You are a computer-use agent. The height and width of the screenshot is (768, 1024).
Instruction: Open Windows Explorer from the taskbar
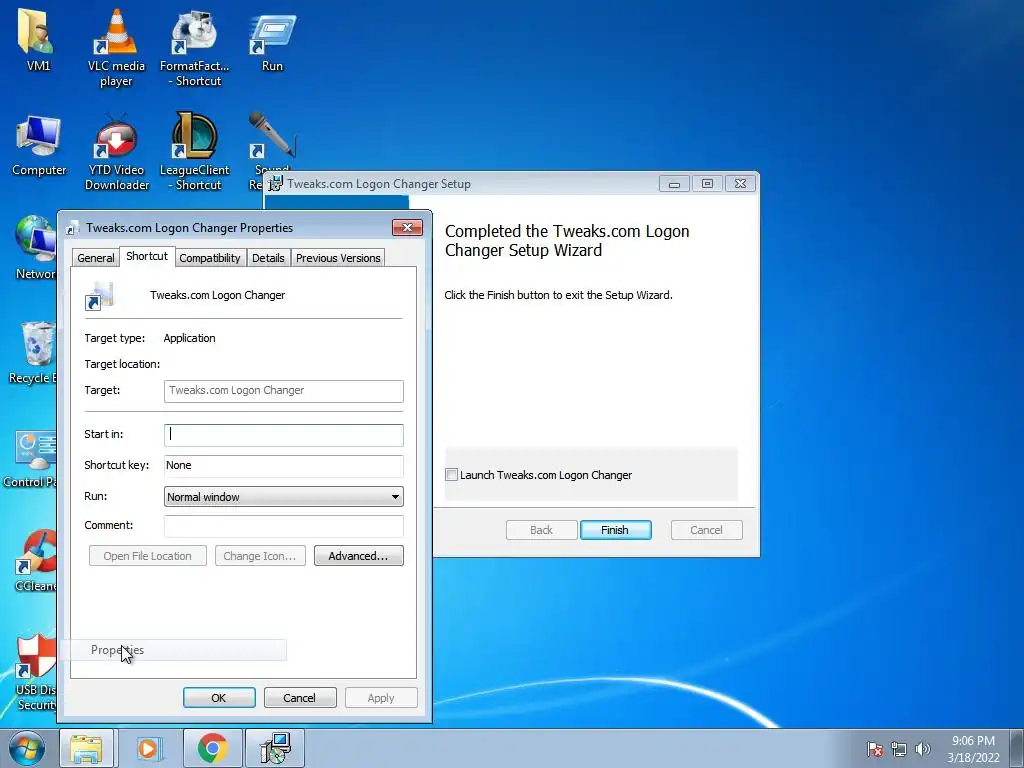tap(86, 748)
